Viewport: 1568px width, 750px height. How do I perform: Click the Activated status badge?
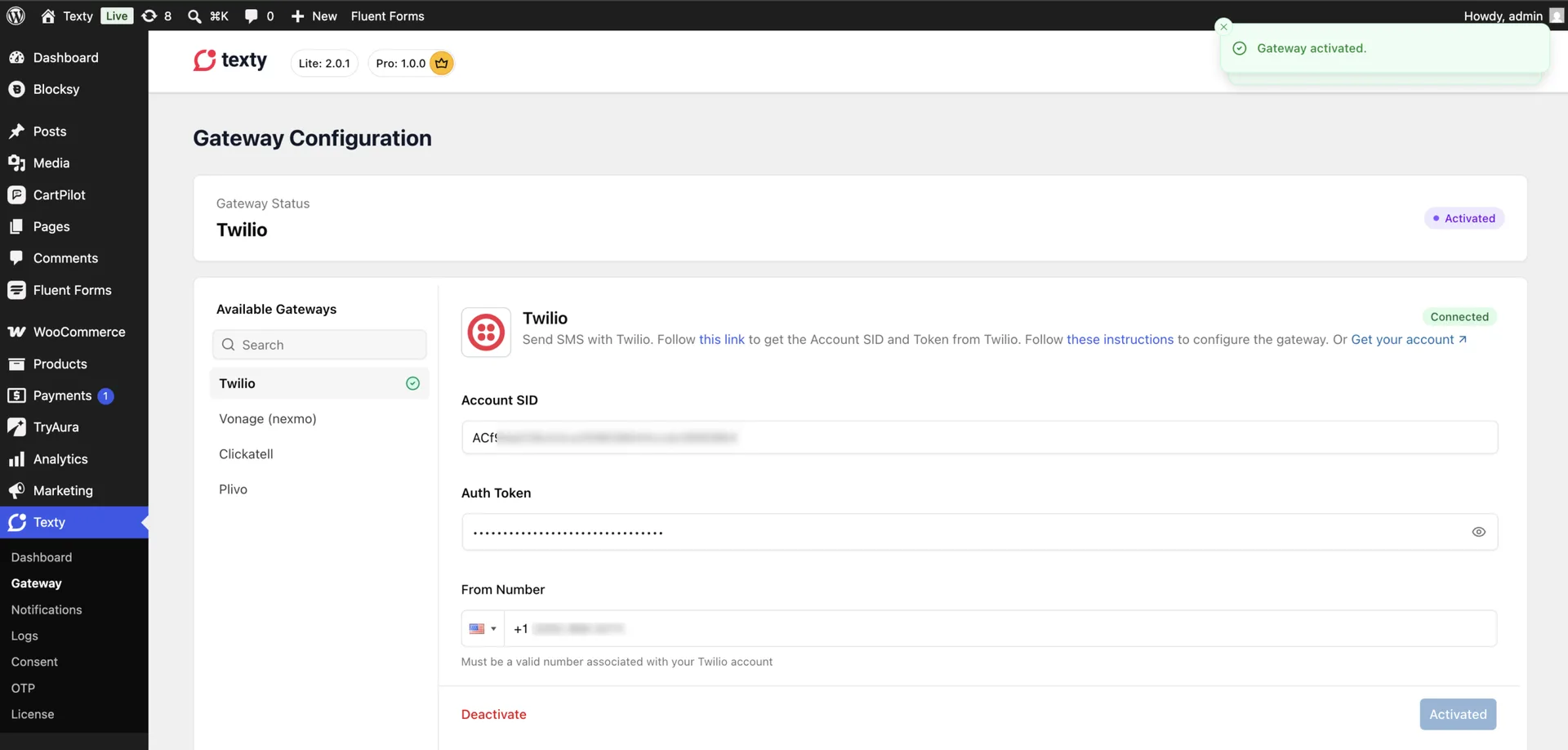tap(1464, 218)
